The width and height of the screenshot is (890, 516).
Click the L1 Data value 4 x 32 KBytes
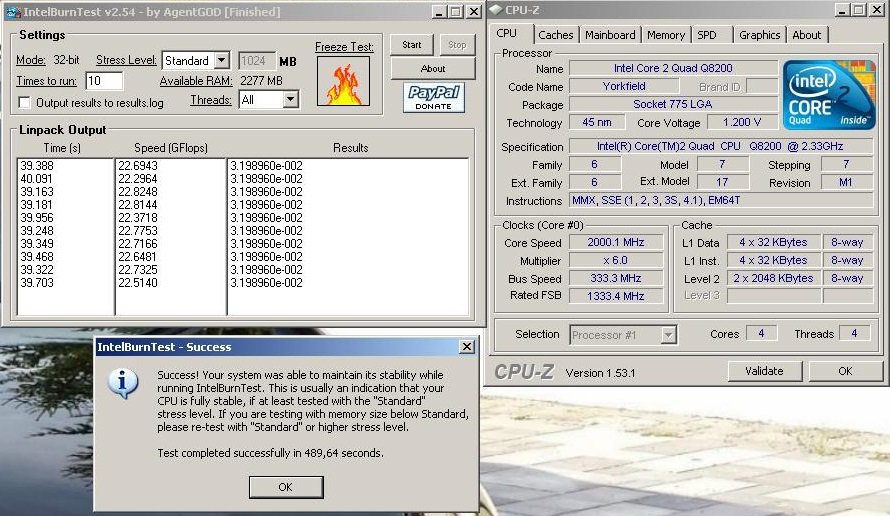(x=773, y=242)
